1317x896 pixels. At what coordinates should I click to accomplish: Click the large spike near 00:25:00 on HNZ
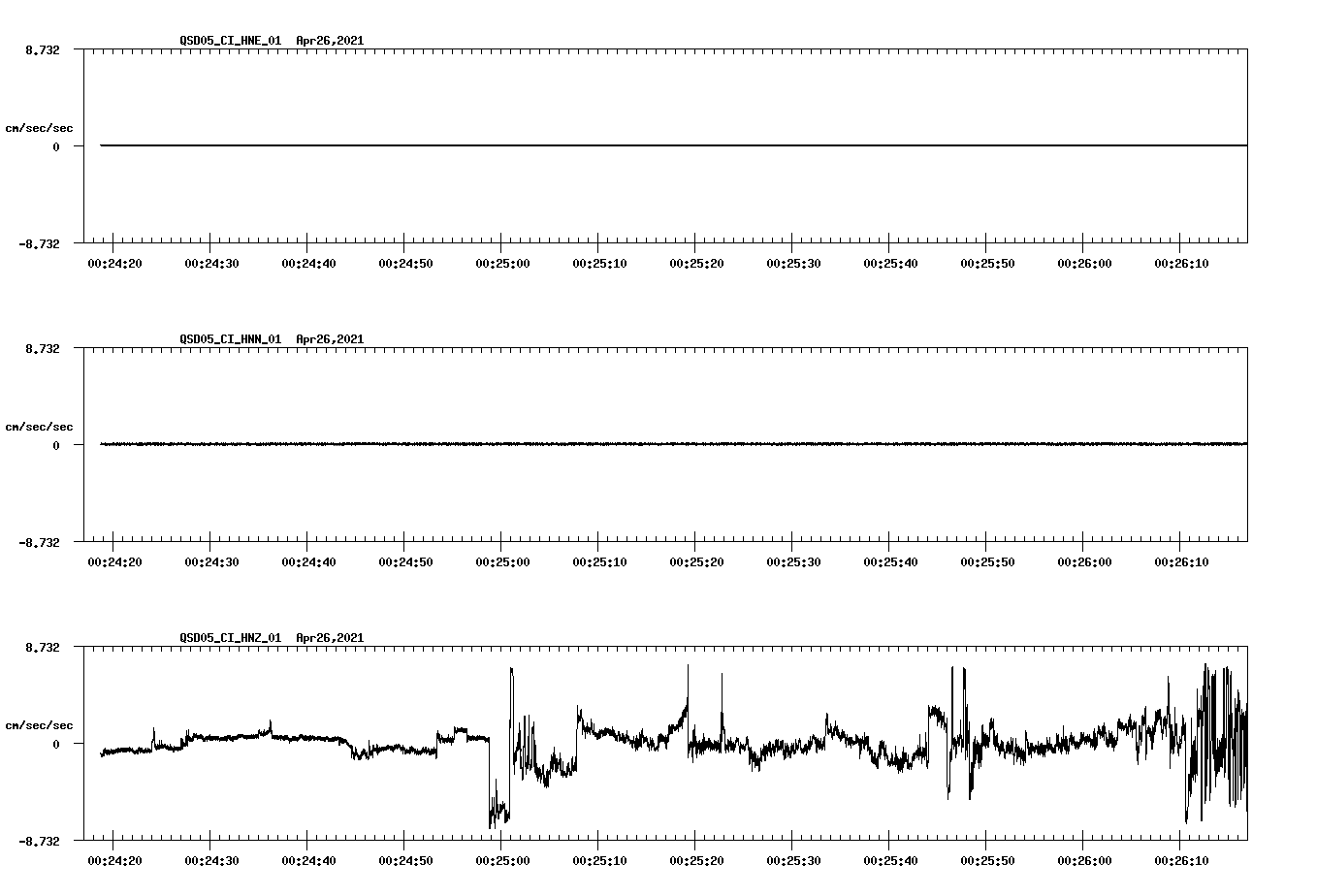tap(511, 679)
